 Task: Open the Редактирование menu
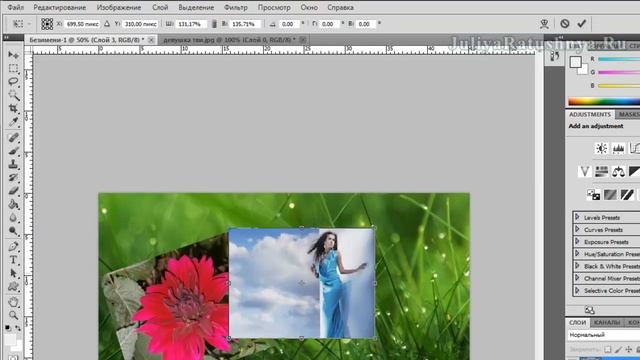(60, 7)
